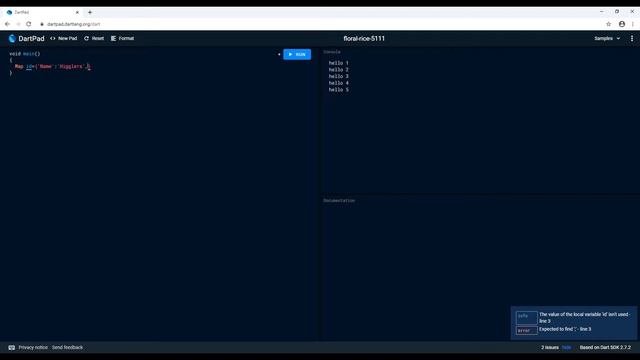This screenshot has width=640, height=360.
Task: Click the Format lines icon
Action: click(x=113, y=38)
